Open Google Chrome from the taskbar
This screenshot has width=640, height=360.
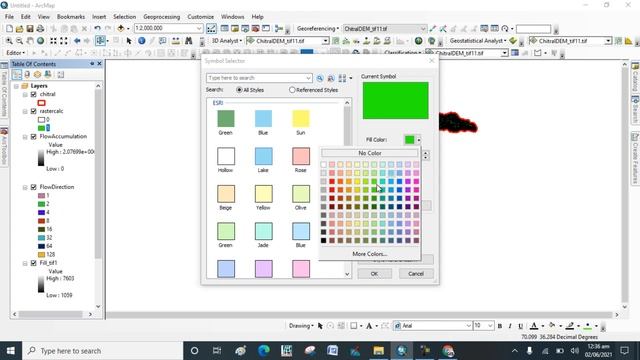tap(448, 351)
